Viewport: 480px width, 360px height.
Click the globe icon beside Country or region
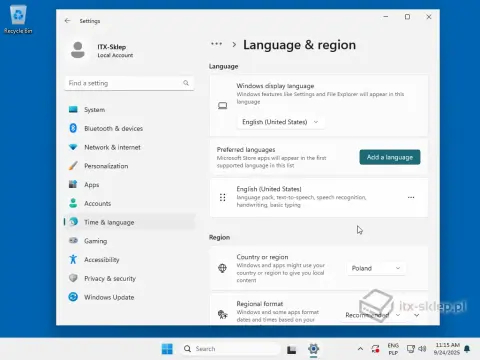[222, 268]
